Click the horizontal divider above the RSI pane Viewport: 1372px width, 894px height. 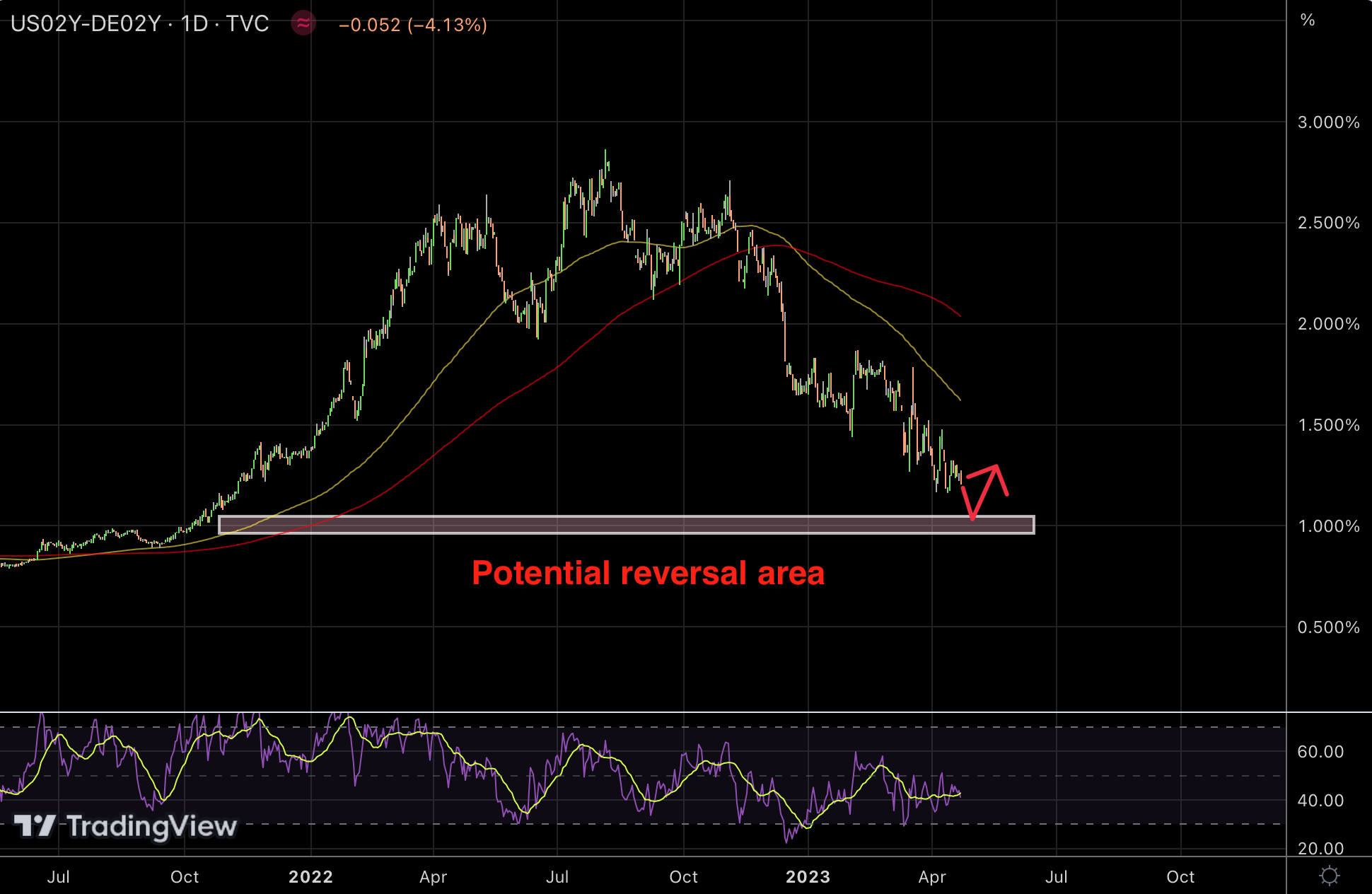(636, 712)
